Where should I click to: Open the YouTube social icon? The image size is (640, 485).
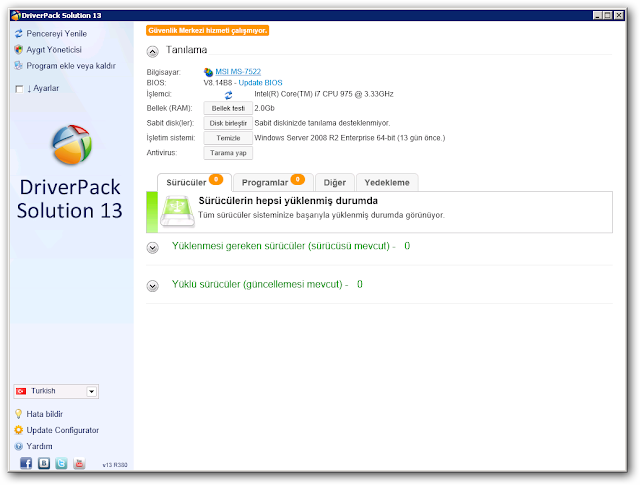79,463
